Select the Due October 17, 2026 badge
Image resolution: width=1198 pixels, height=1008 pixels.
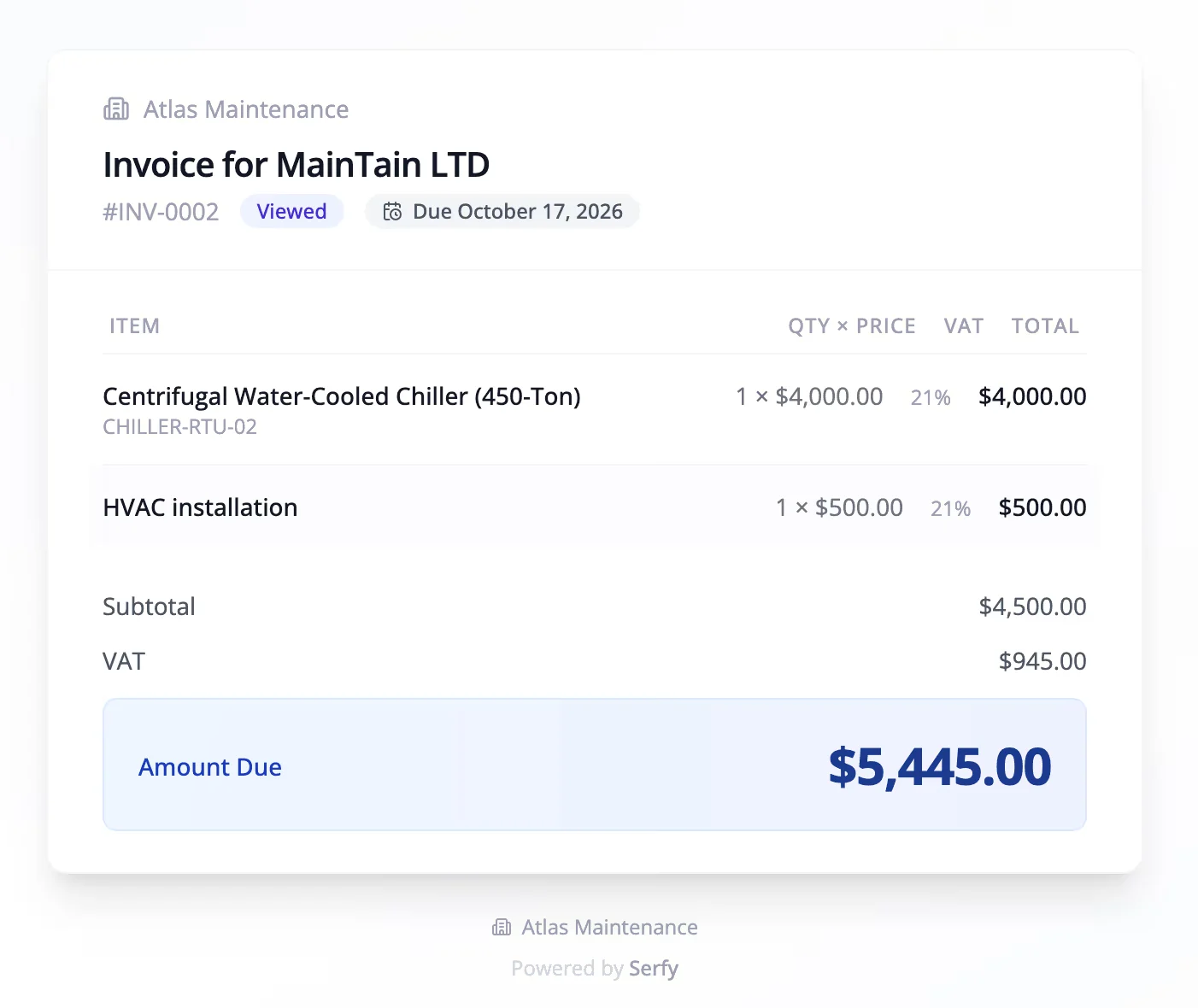point(502,212)
